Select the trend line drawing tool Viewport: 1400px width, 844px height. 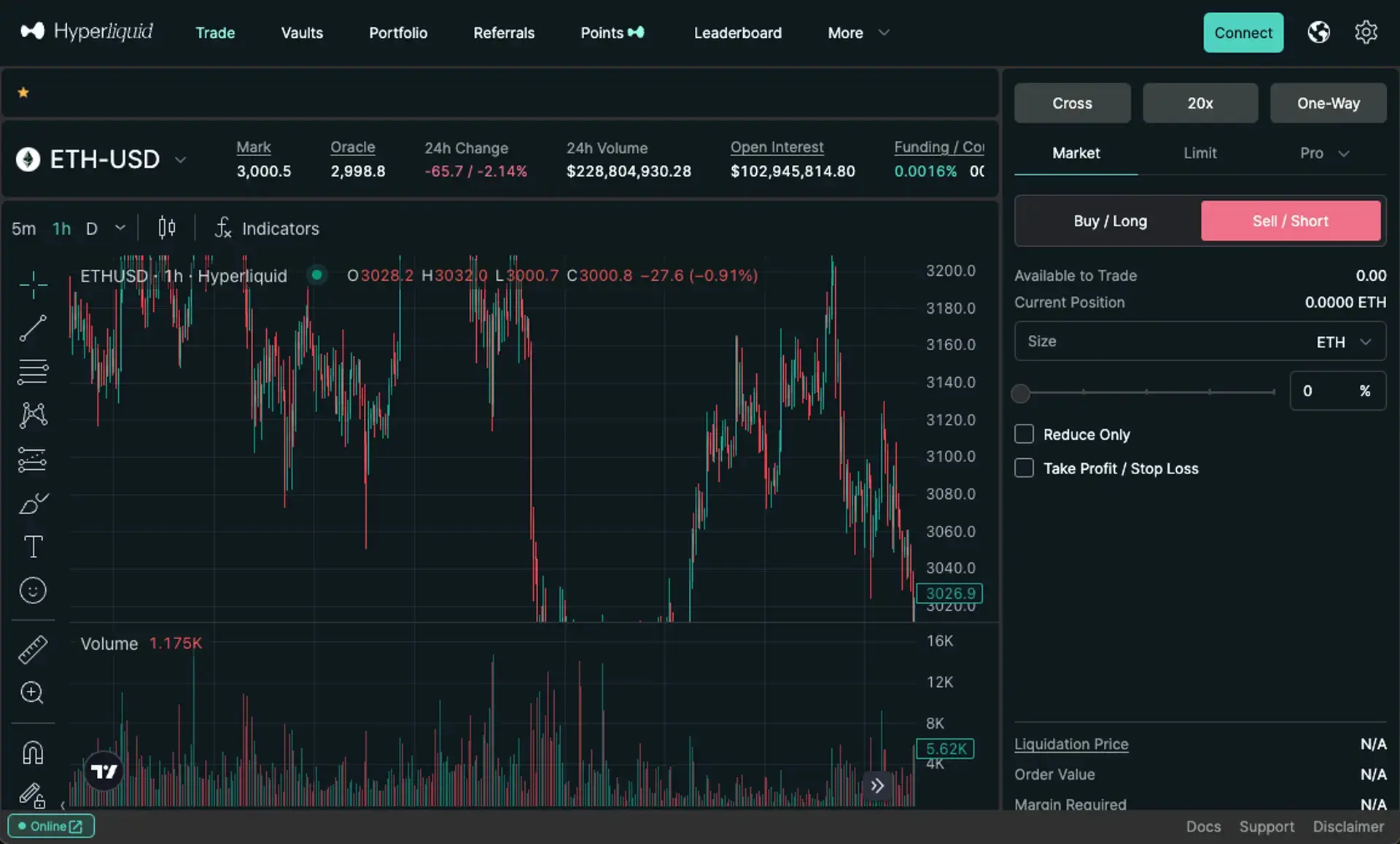pos(33,328)
